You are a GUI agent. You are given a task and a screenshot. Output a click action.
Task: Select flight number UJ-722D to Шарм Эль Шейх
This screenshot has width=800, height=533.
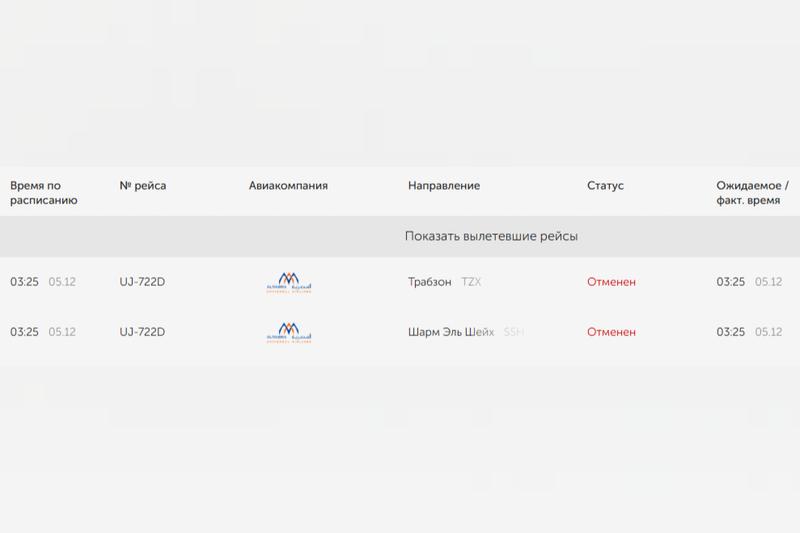[142, 332]
